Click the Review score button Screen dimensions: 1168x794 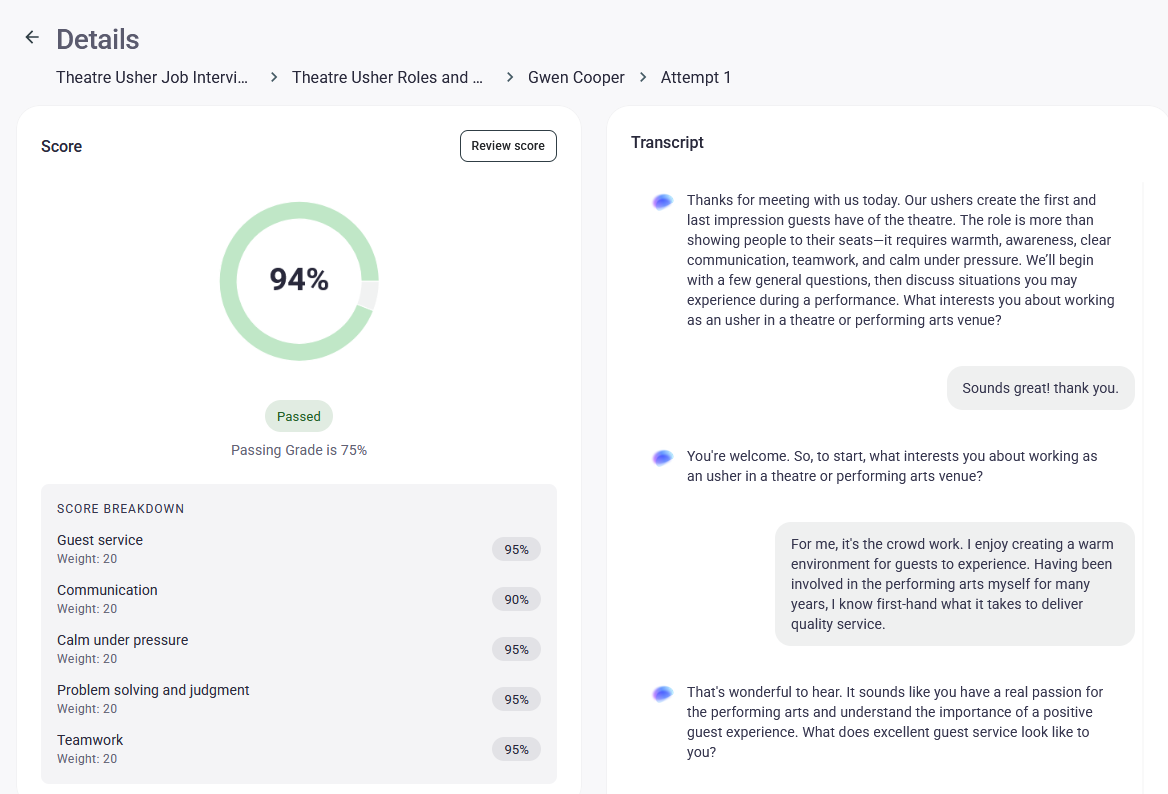coord(508,146)
